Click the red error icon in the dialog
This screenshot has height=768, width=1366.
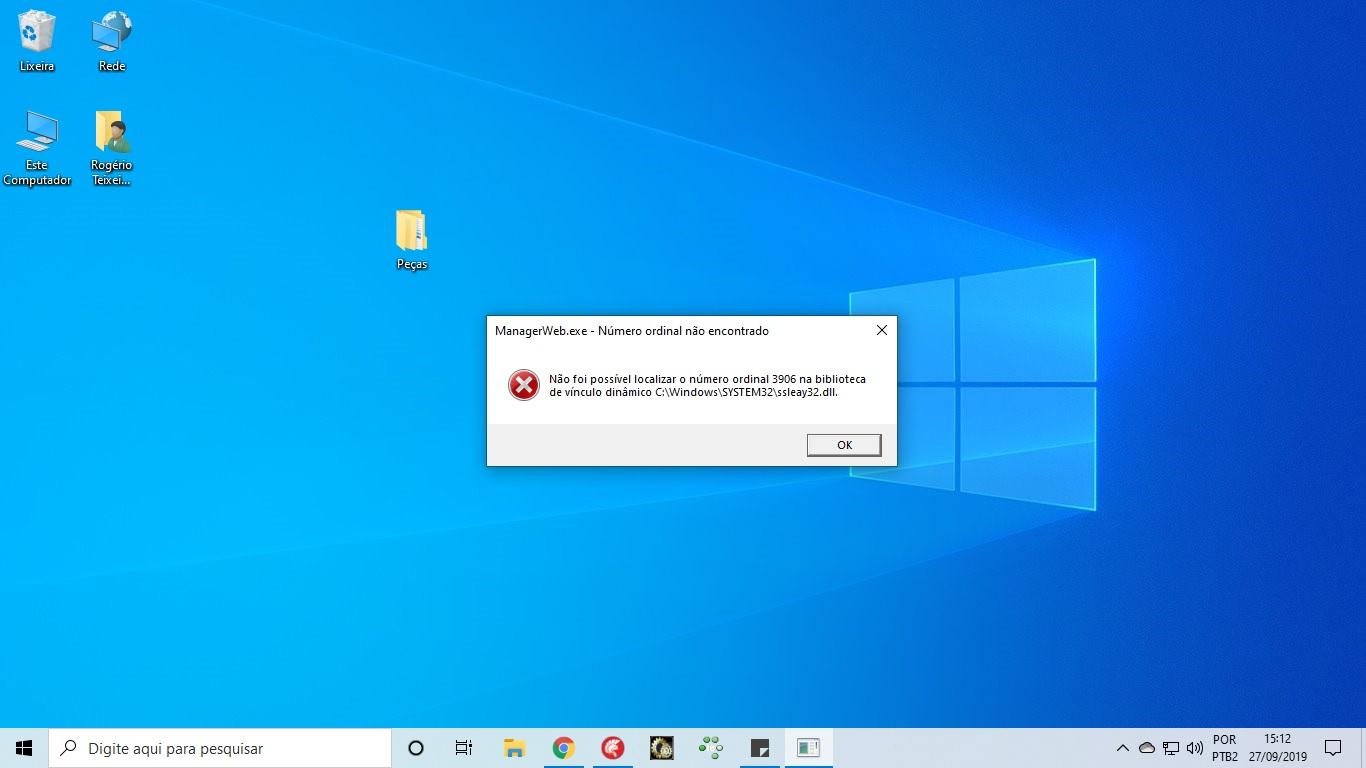pos(524,385)
